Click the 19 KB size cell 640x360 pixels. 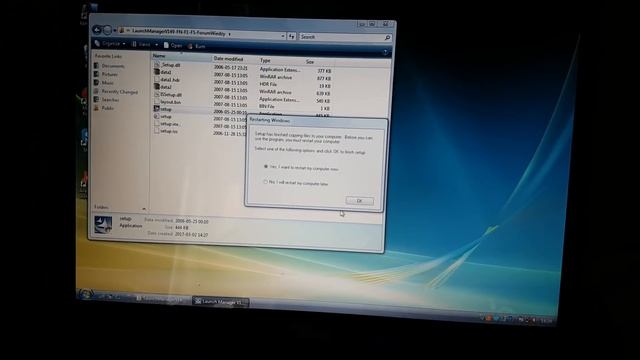coord(325,86)
